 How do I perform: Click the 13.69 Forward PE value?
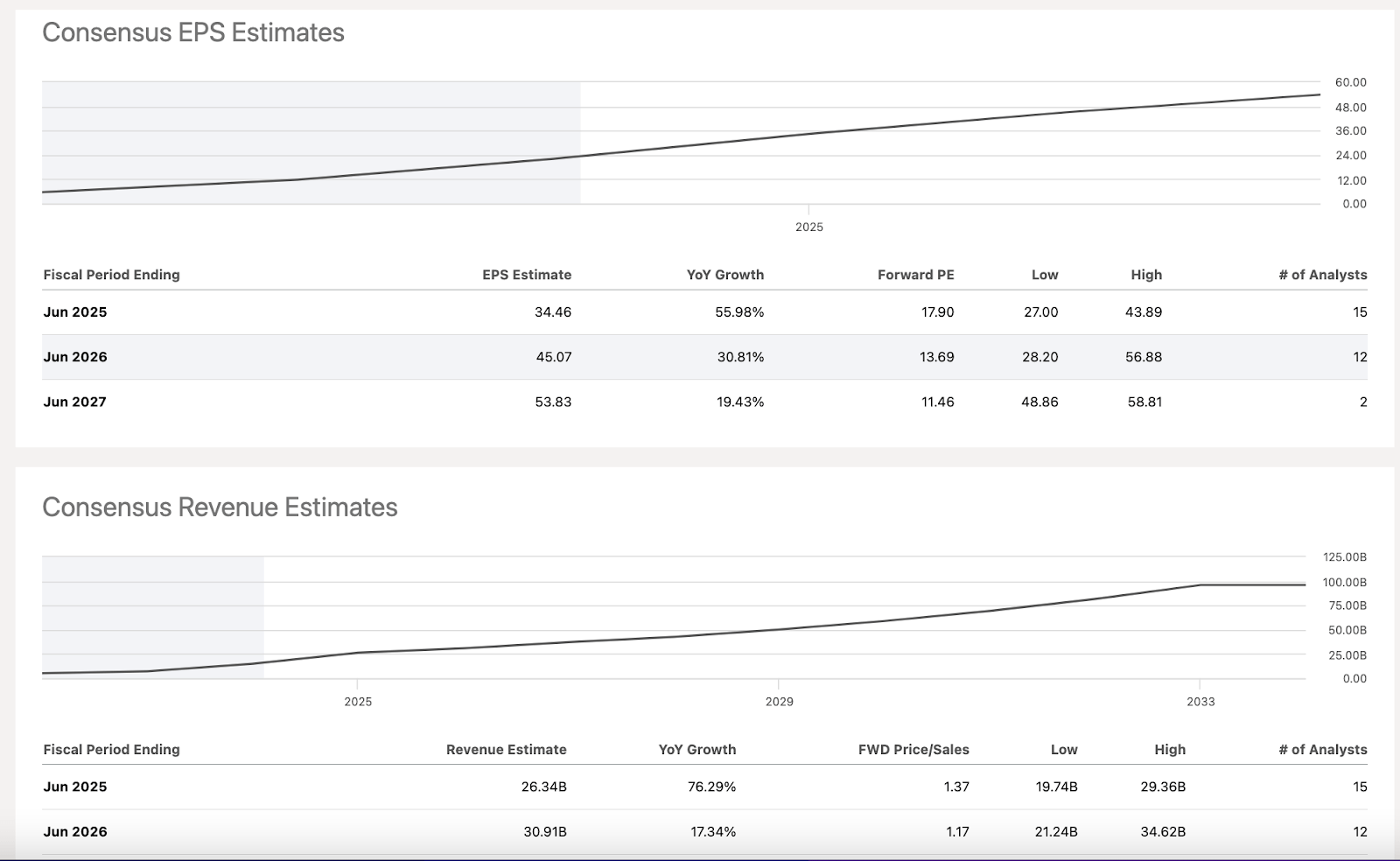(x=936, y=357)
